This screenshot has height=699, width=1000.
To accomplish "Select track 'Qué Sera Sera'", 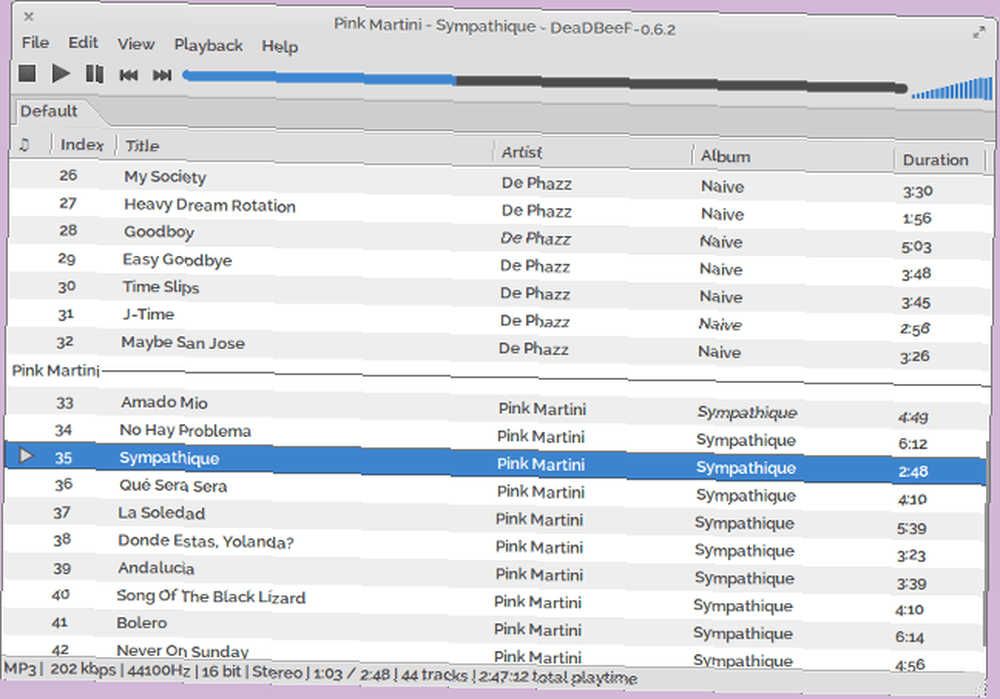I will tap(173, 486).
